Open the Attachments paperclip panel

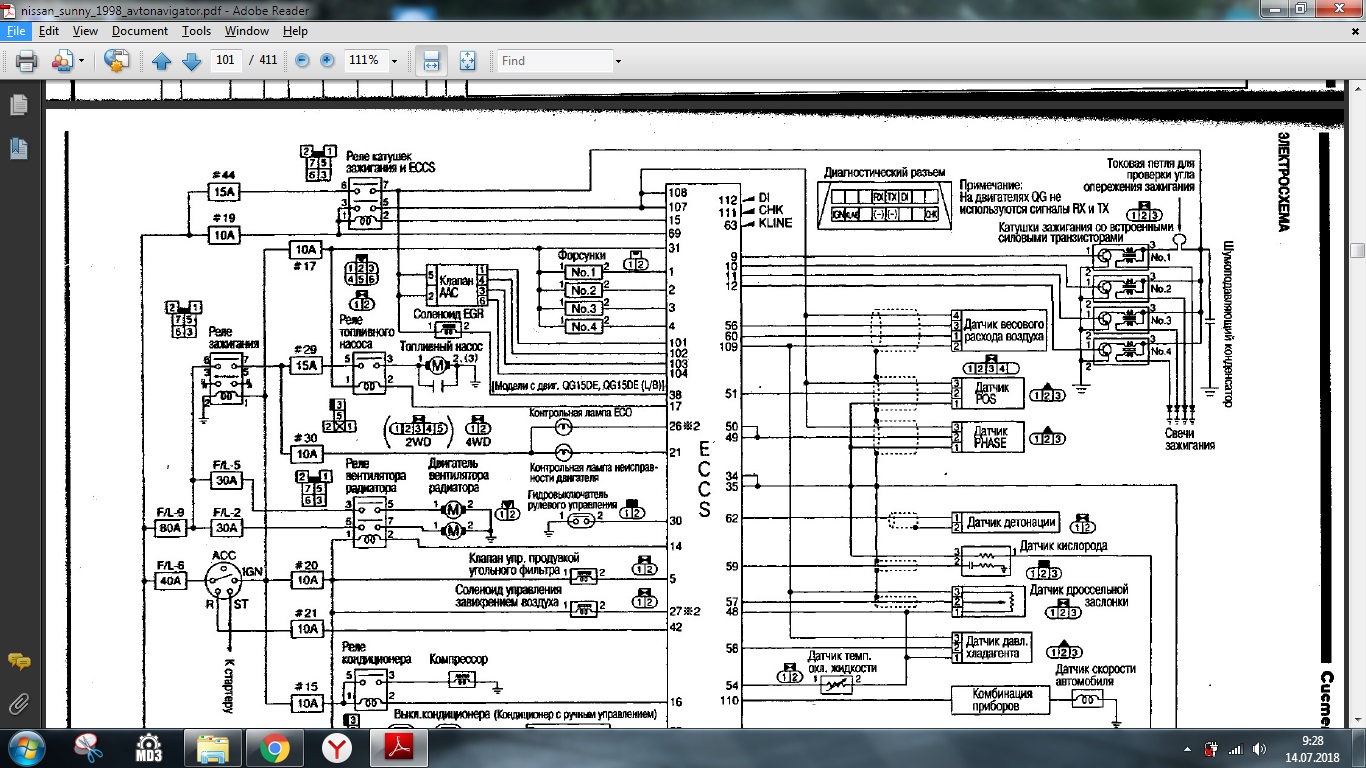click(18, 704)
